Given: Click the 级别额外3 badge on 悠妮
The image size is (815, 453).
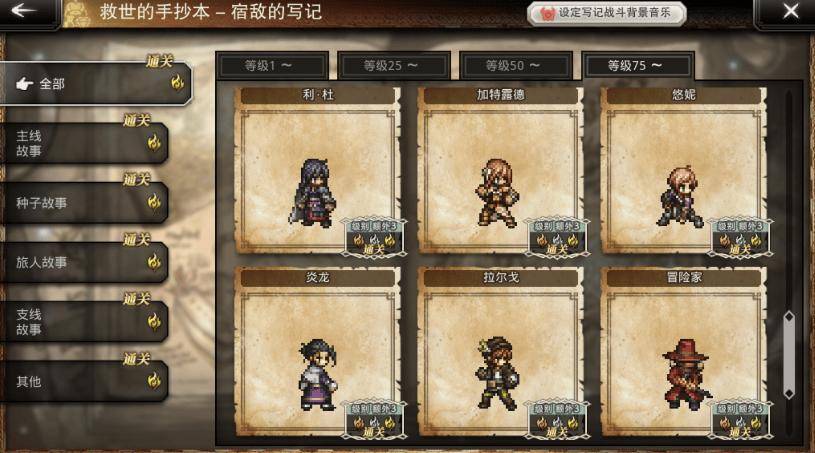Looking at the screenshot, I should [740, 237].
